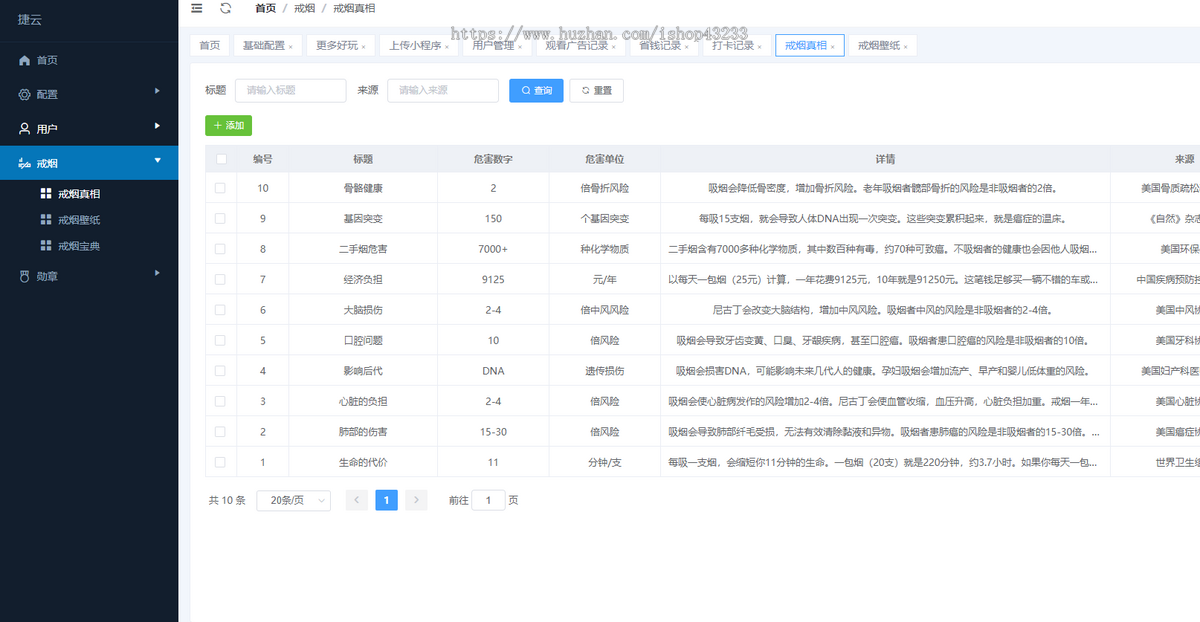The image size is (1200, 622).
Task: Click page number 1 in pagination
Action: click(386, 500)
